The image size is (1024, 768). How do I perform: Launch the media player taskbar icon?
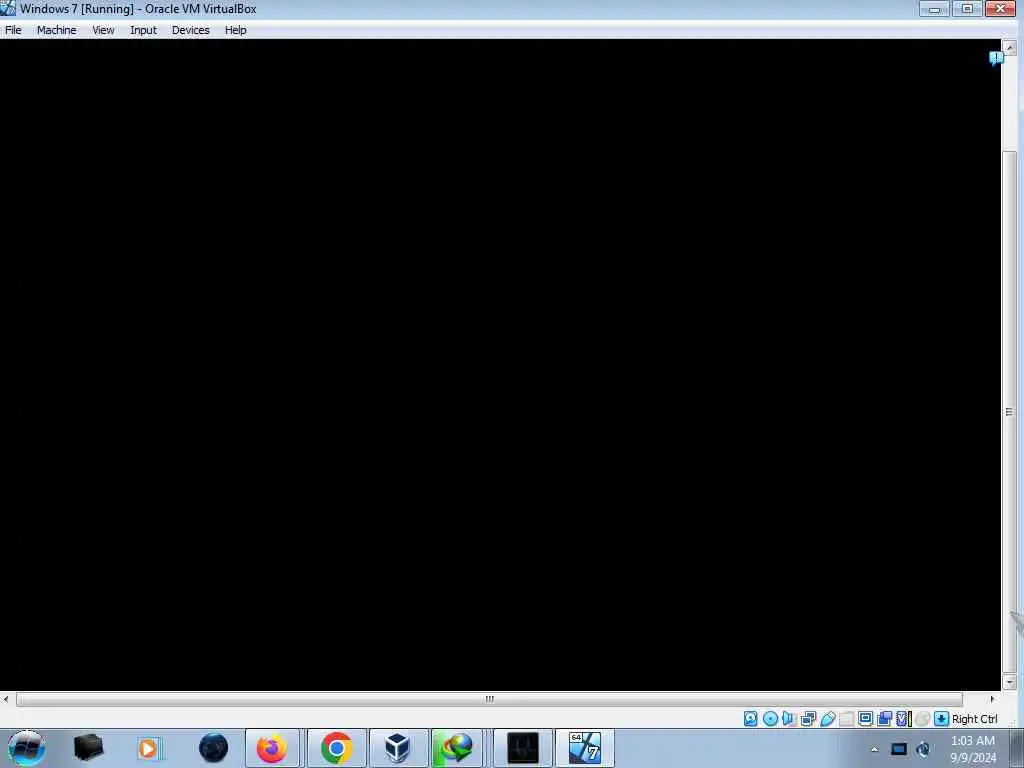pyautogui.click(x=149, y=748)
